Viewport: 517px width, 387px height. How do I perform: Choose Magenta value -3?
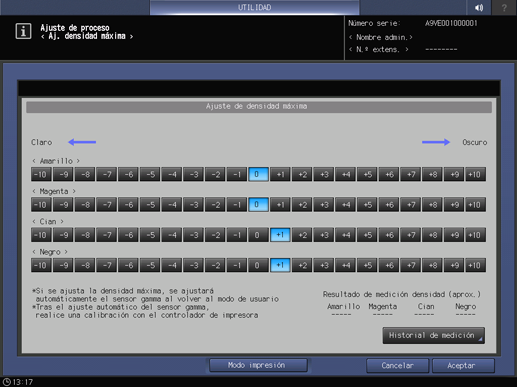coord(193,205)
